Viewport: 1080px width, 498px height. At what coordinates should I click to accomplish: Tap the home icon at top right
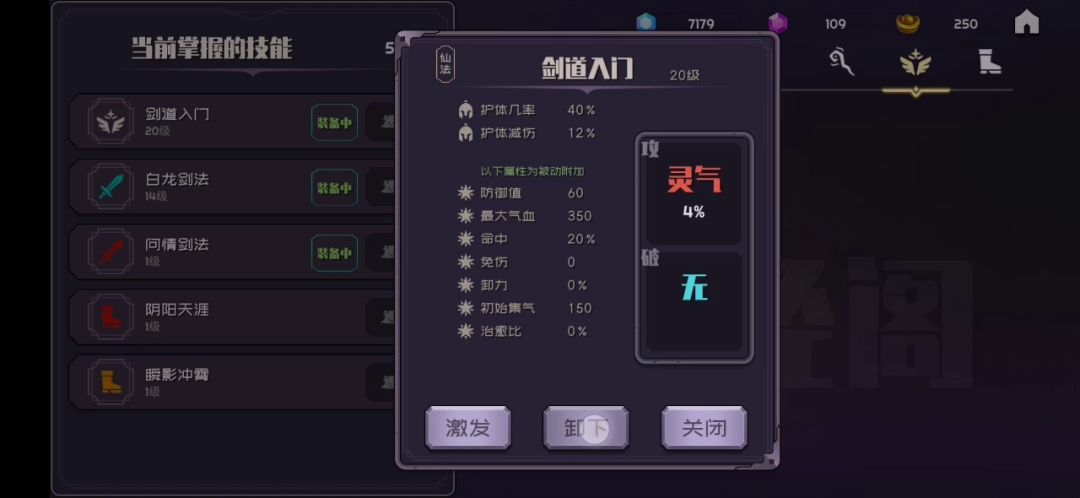1026,22
